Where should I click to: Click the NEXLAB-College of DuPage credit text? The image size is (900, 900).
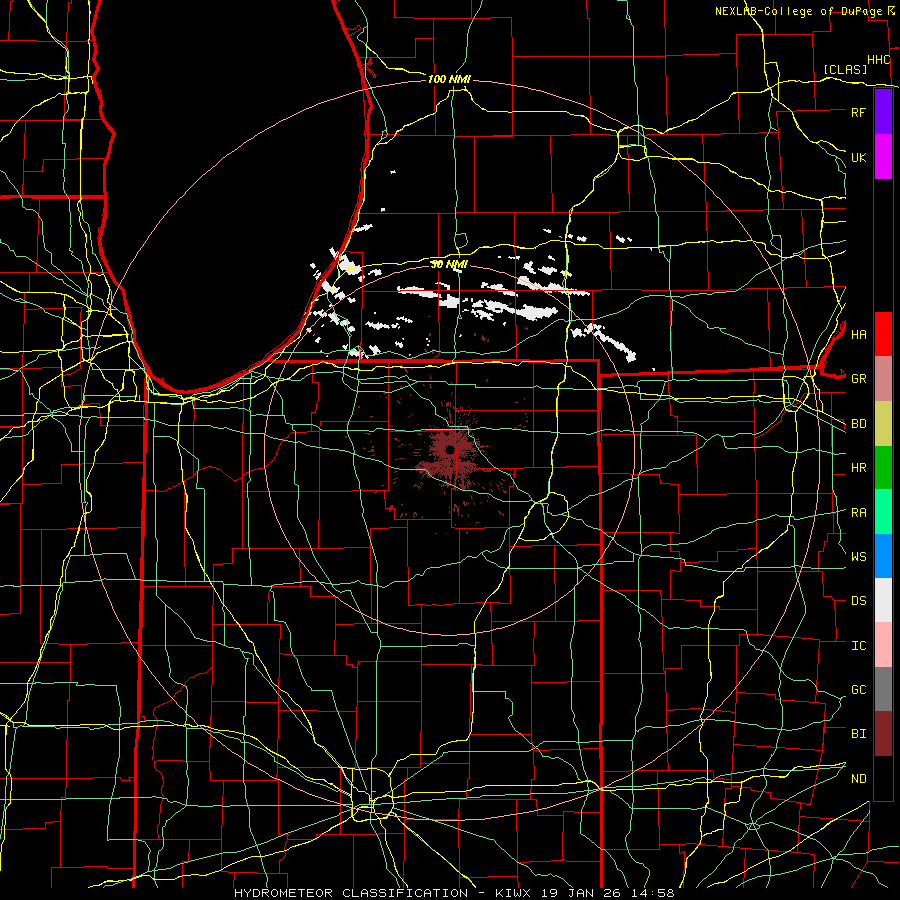coord(799,11)
